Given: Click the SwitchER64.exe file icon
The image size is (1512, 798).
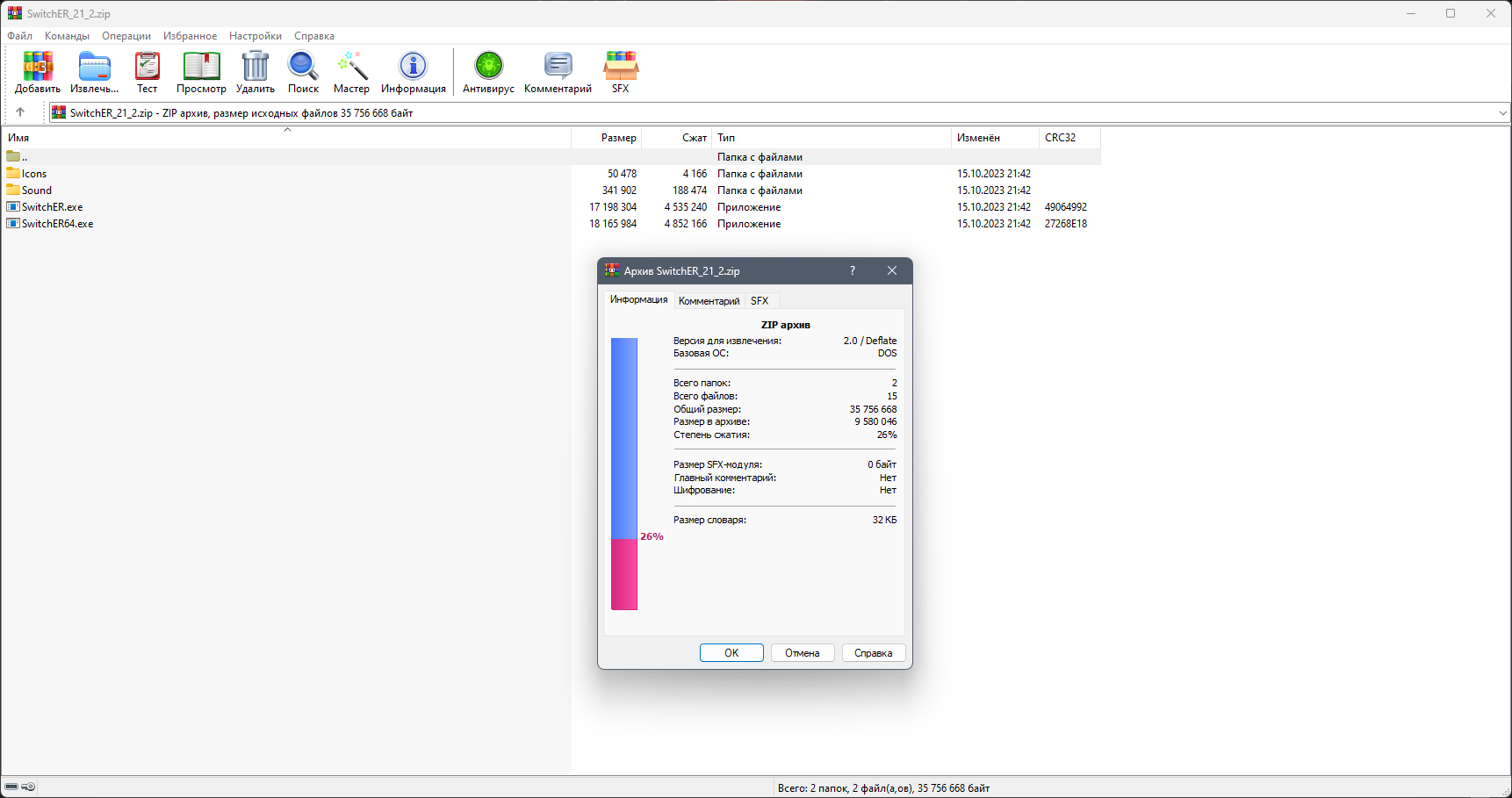Looking at the screenshot, I should [x=13, y=223].
